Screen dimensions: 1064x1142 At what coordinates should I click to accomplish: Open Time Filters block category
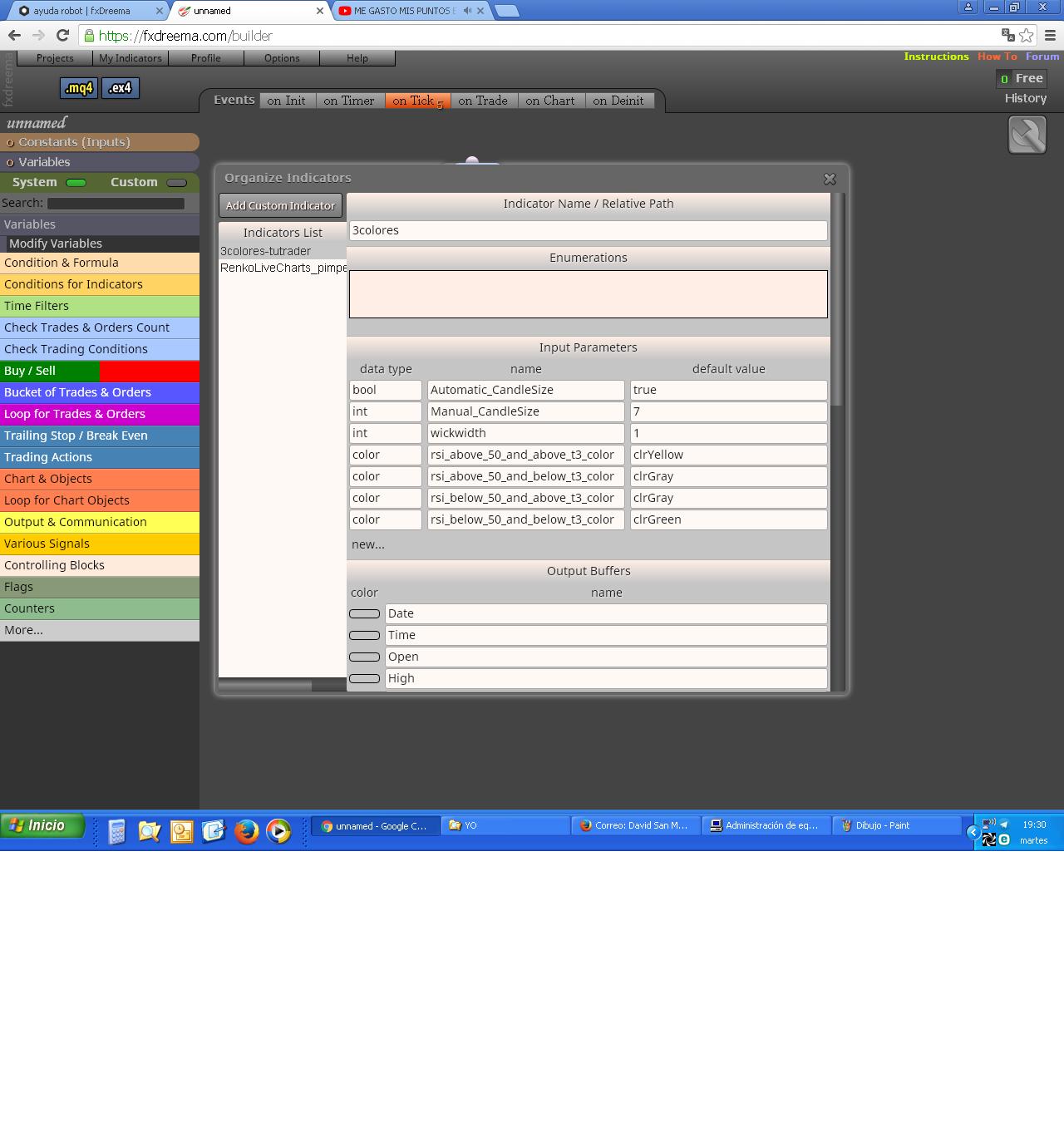(100, 306)
